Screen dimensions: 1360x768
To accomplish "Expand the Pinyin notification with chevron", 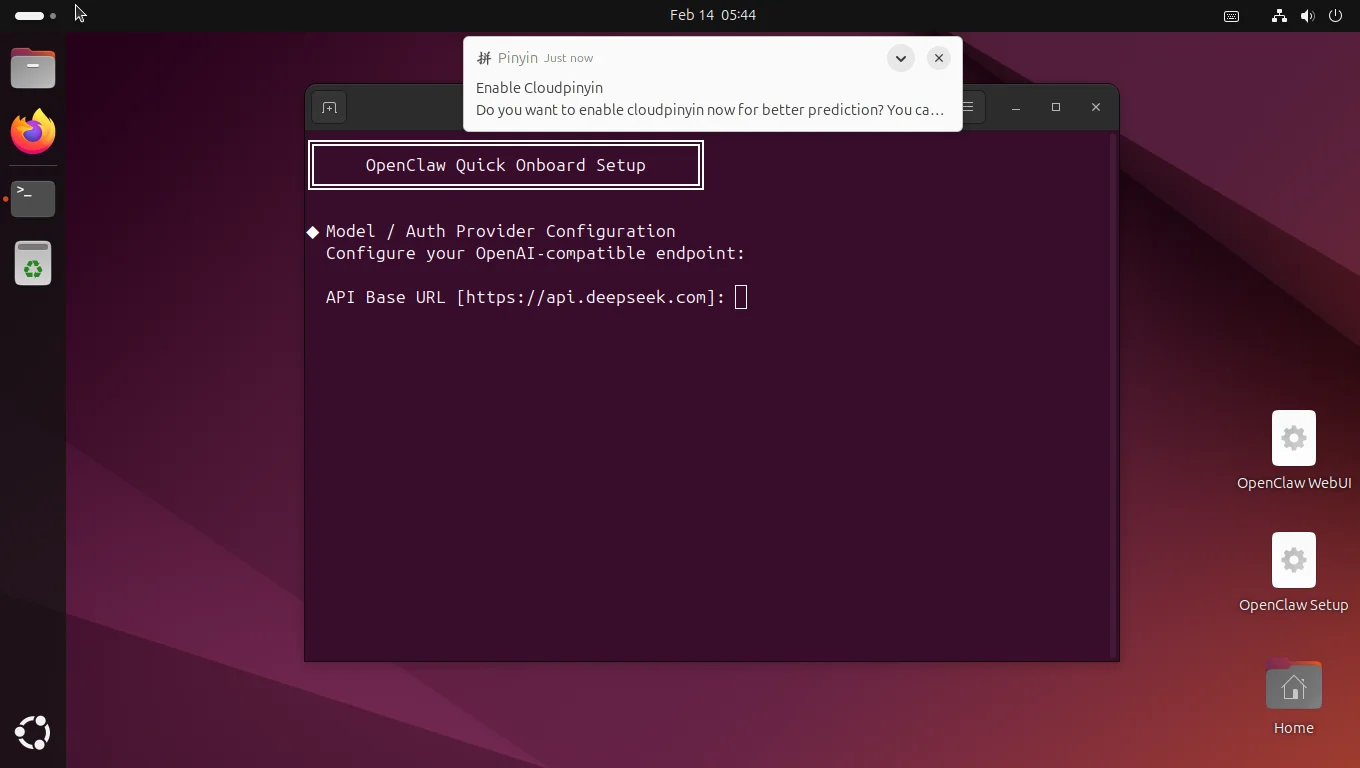I will point(900,58).
